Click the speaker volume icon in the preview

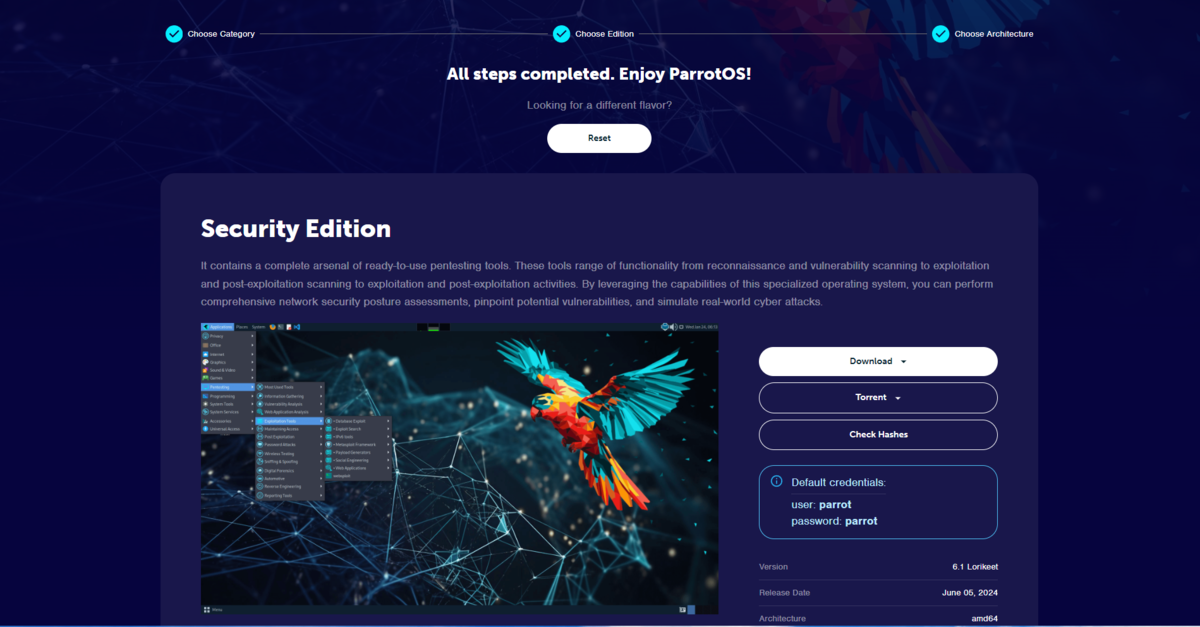[673, 327]
